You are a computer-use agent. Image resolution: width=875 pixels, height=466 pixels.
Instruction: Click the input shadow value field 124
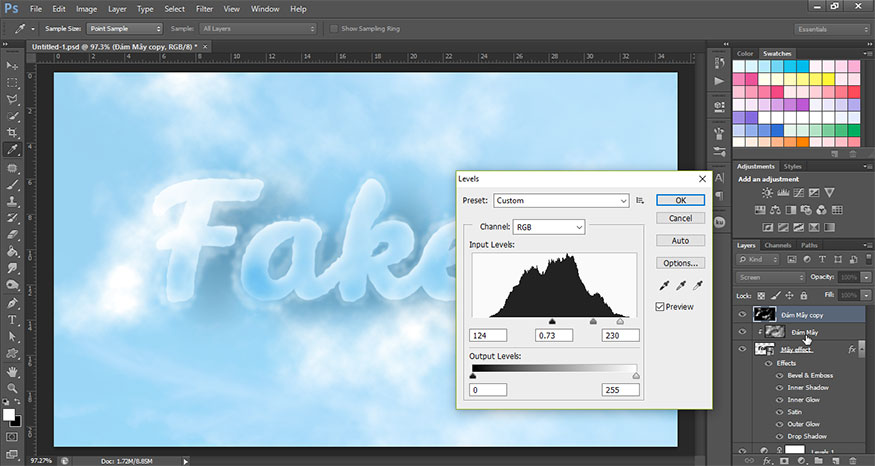(488, 335)
